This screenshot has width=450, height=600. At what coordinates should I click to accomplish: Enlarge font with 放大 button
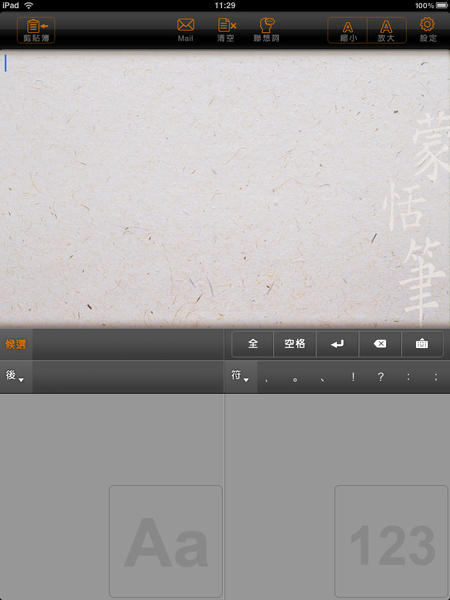point(386,30)
